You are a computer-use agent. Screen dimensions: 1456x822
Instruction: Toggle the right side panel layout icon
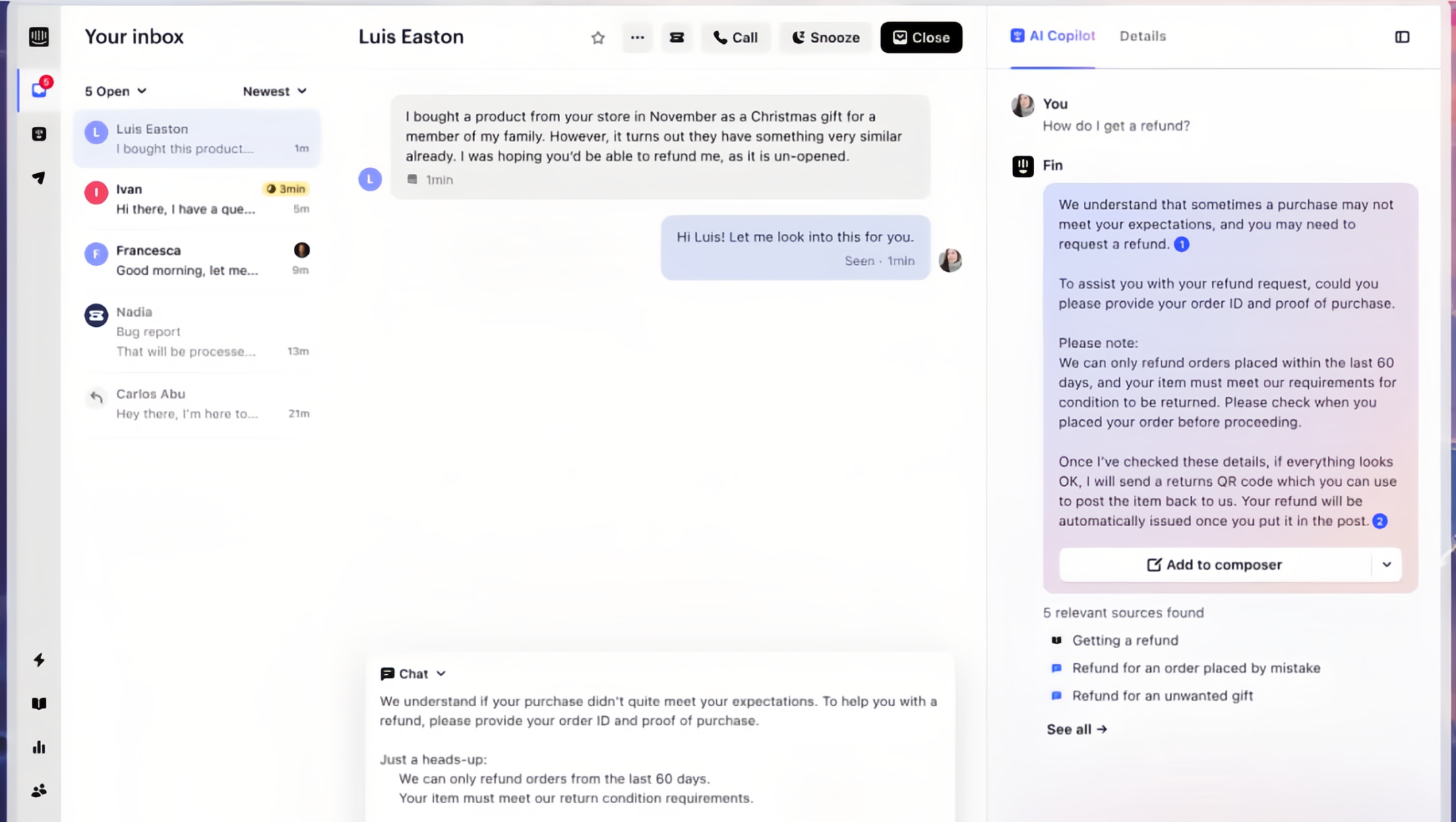click(x=1402, y=37)
